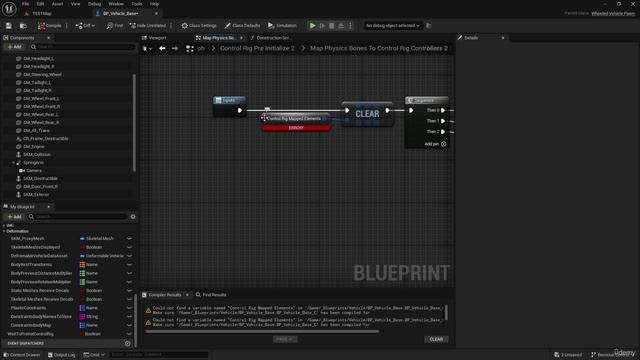640x360 pixels.
Task: Select the Camera component
Action: (34, 171)
